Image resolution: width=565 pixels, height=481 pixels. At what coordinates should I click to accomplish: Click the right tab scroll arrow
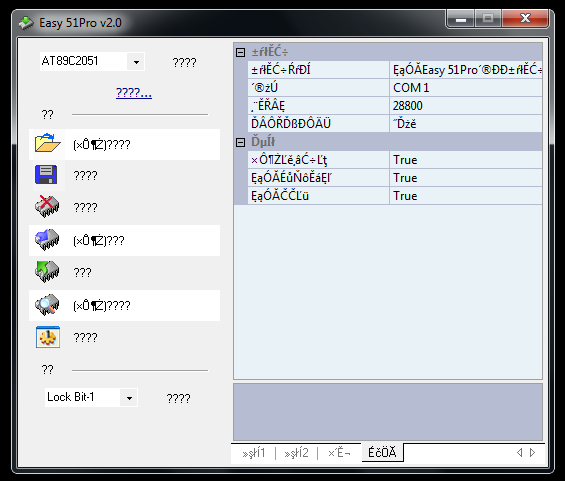533,453
